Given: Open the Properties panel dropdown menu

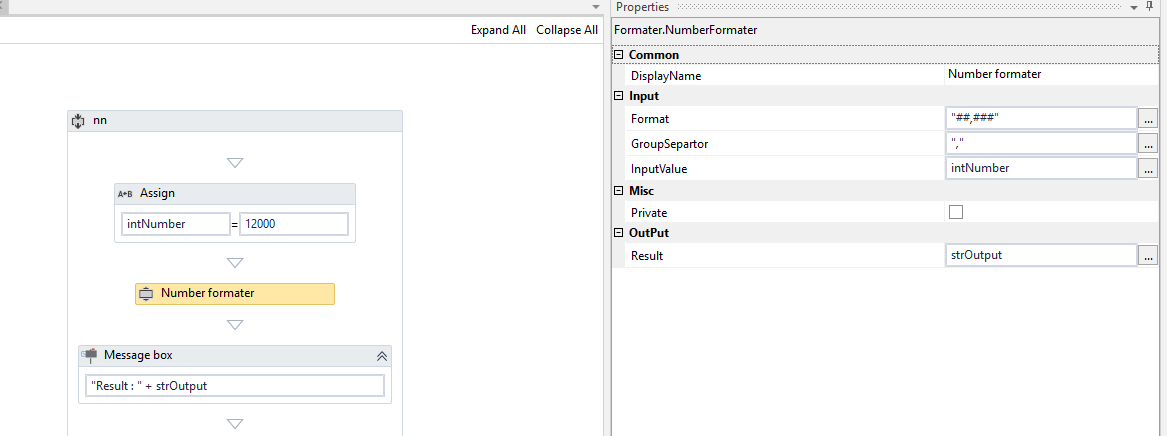Looking at the screenshot, I should (x=1133, y=7).
